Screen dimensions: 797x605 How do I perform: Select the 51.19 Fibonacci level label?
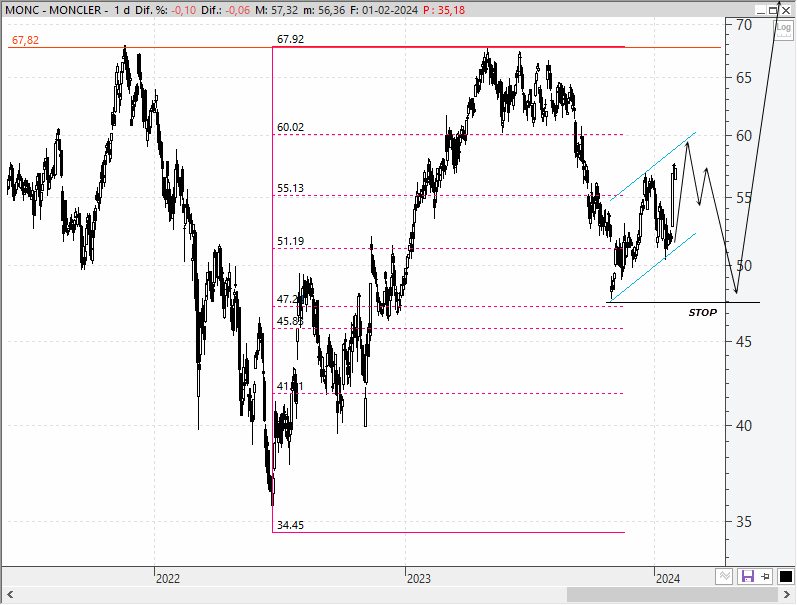(290, 241)
